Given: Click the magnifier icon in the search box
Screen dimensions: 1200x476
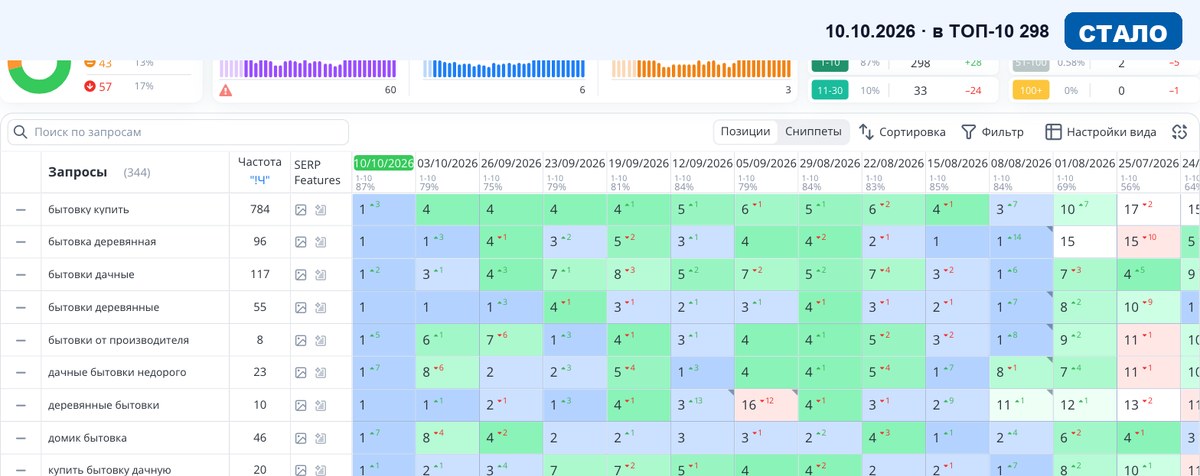Looking at the screenshot, I should tap(20, 132).
